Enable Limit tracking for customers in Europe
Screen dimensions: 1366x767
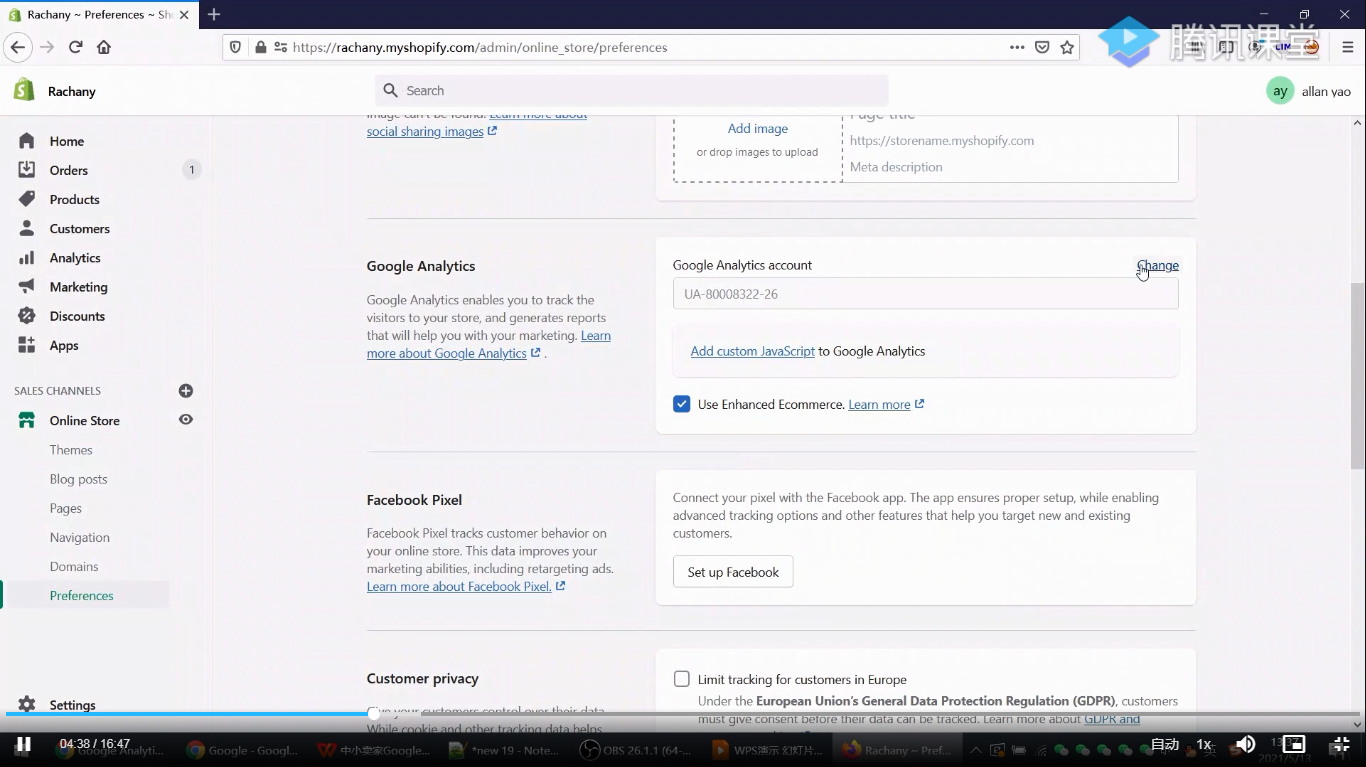click(x=682, y=679)
